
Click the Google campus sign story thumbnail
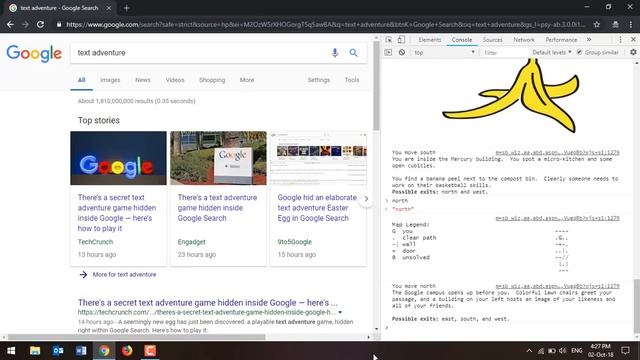point(218,158)
